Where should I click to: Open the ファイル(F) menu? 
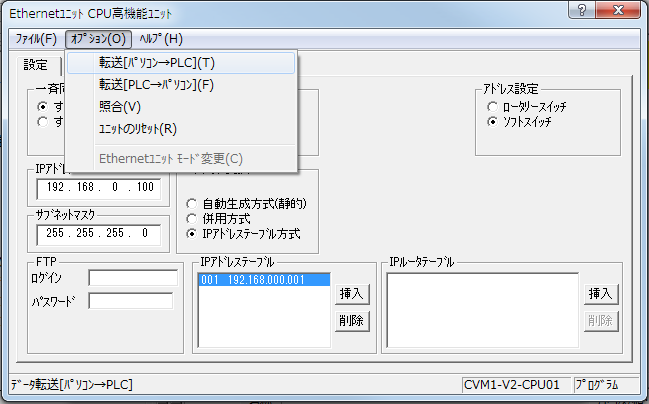point(36,39)
